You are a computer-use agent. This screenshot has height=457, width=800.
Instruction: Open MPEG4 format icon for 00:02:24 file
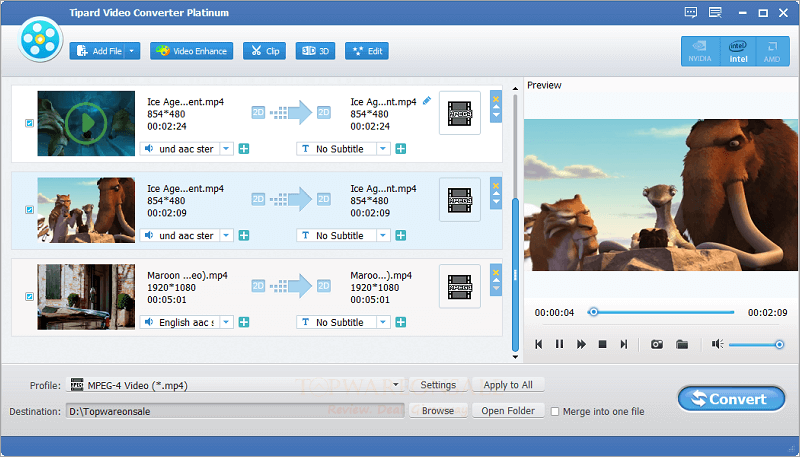pos(460,113)
